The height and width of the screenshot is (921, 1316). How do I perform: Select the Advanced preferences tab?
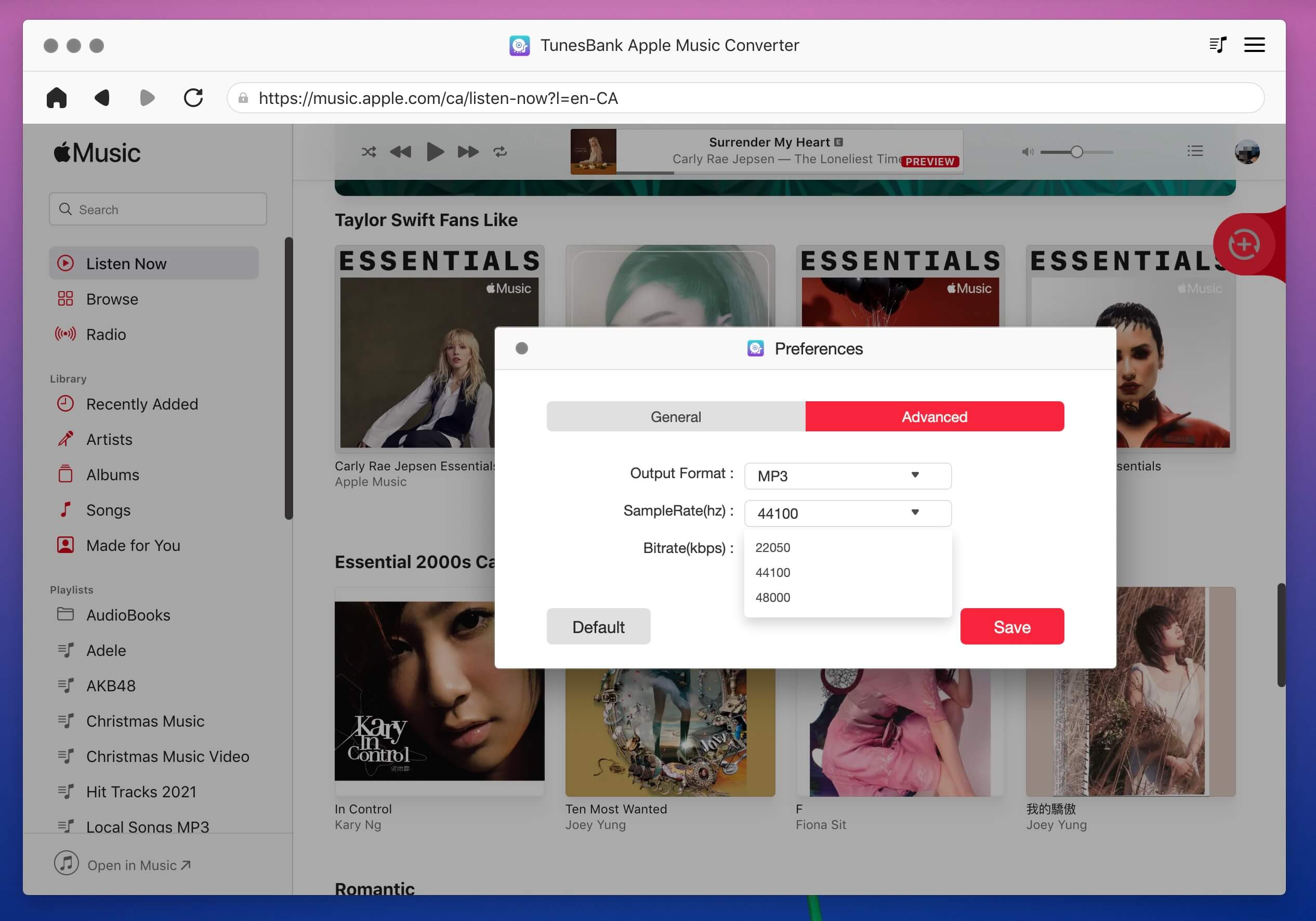(935, 417)
